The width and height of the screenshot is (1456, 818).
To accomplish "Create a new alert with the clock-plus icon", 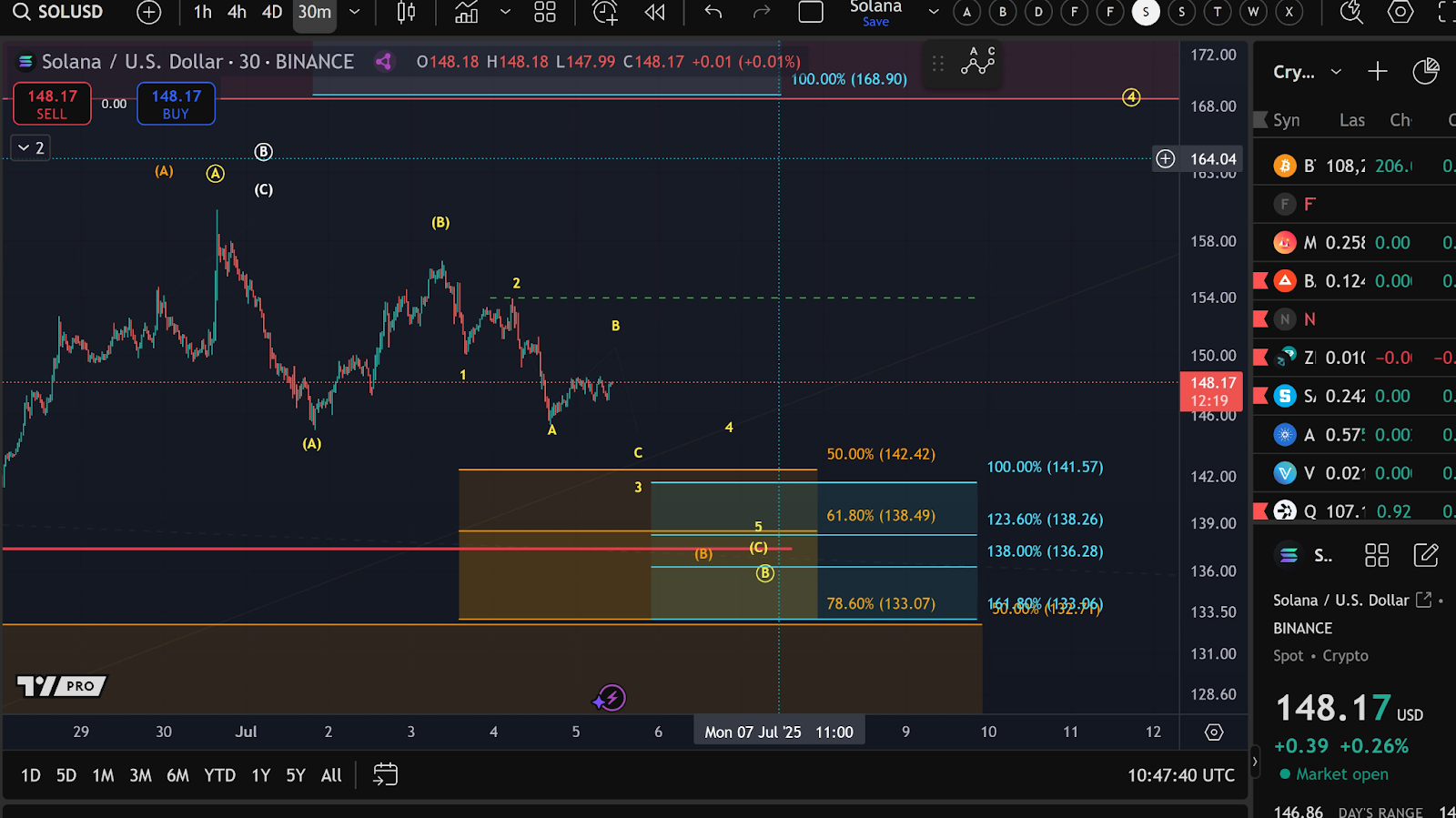I will 605,13.
